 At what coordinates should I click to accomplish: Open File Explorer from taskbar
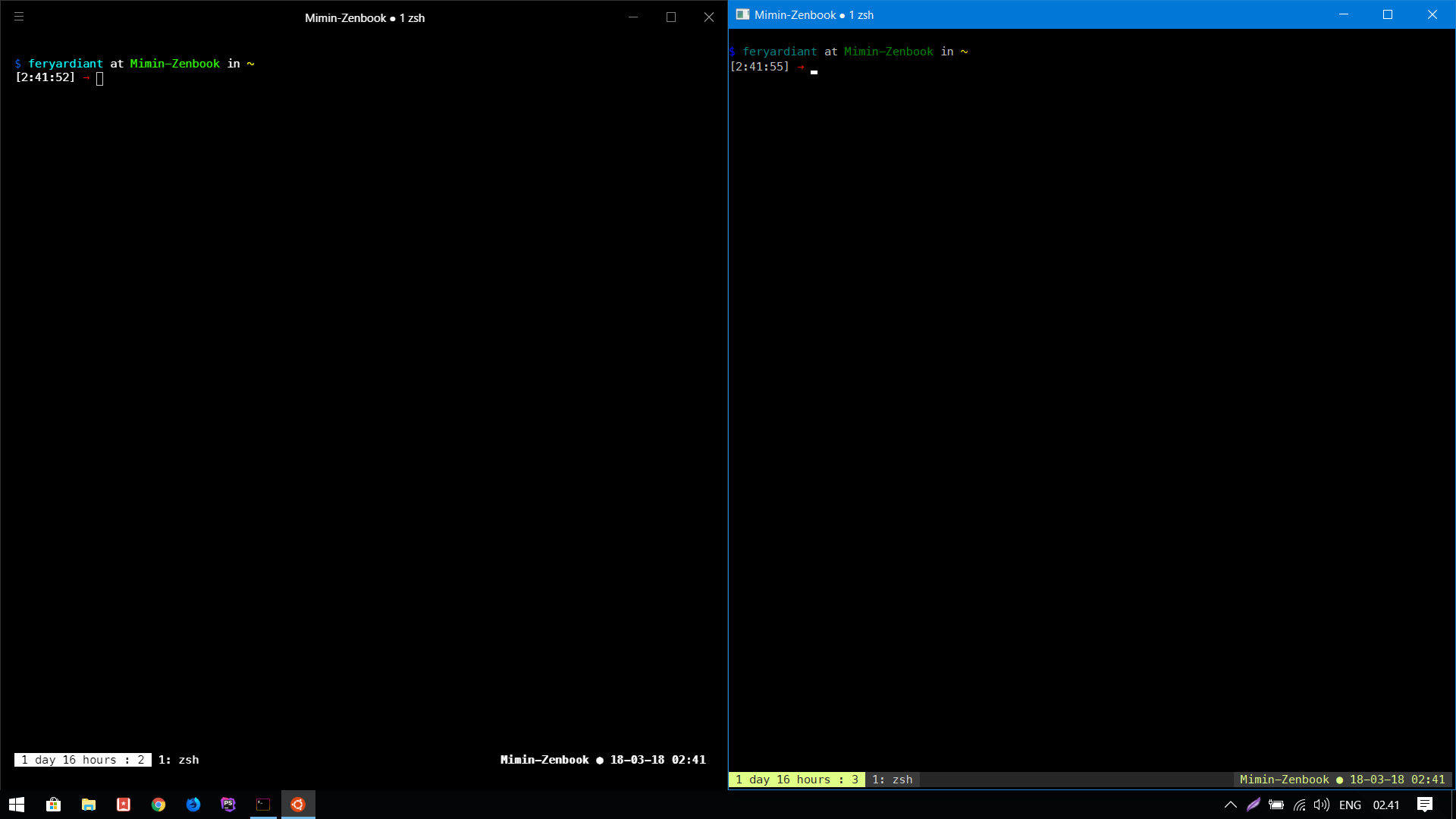[89, 805]
